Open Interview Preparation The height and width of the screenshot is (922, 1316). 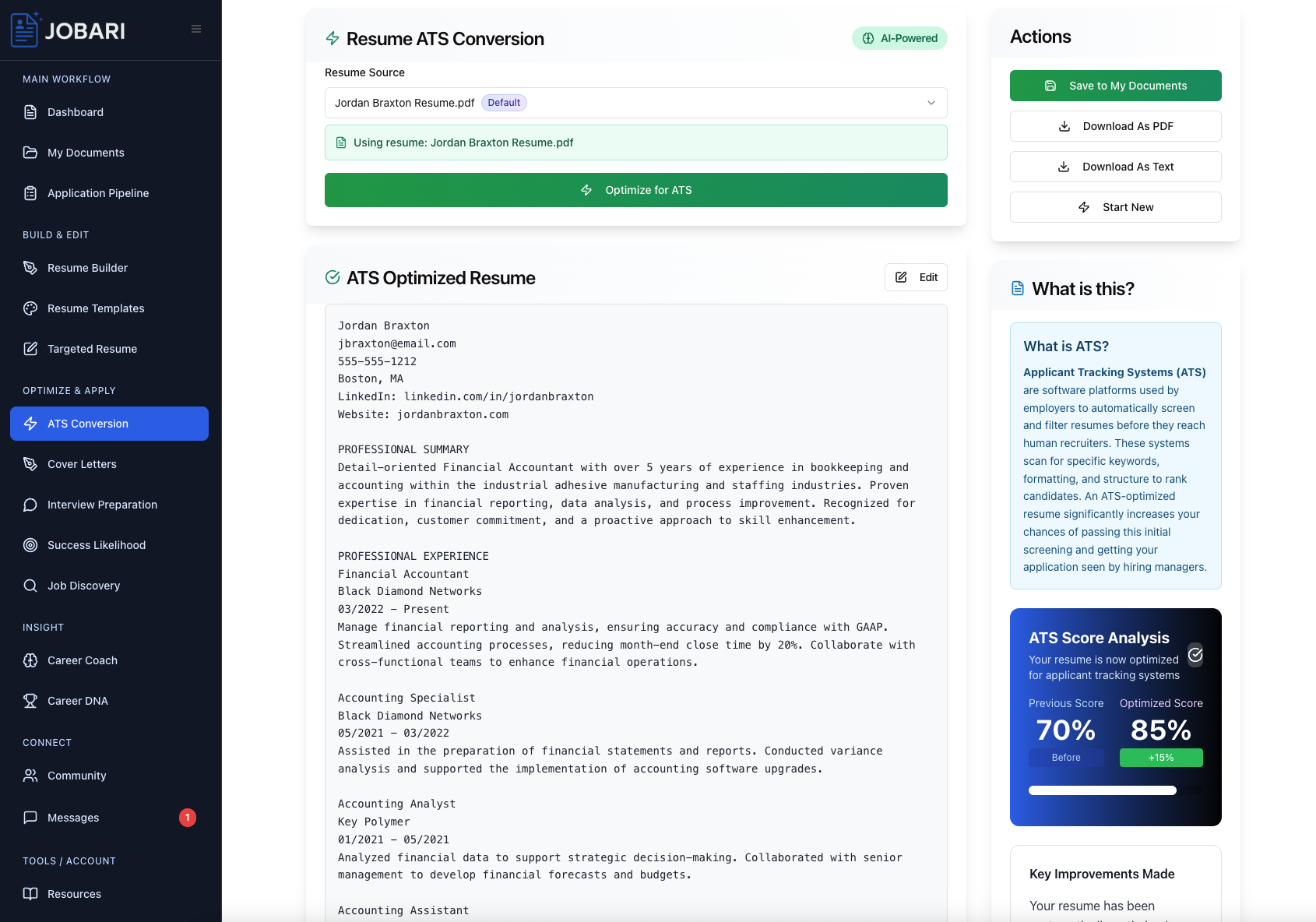pyautogui.click(x=101, y=505)
